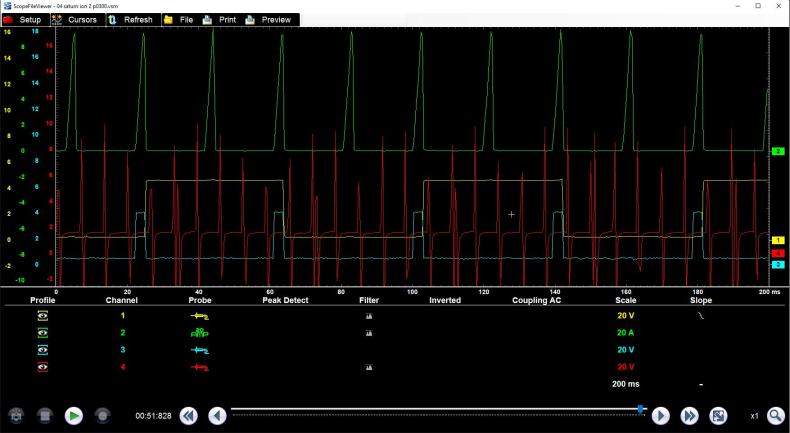Step forward one frame button
This screenshot has height=433, width=790.
[661, 415]
